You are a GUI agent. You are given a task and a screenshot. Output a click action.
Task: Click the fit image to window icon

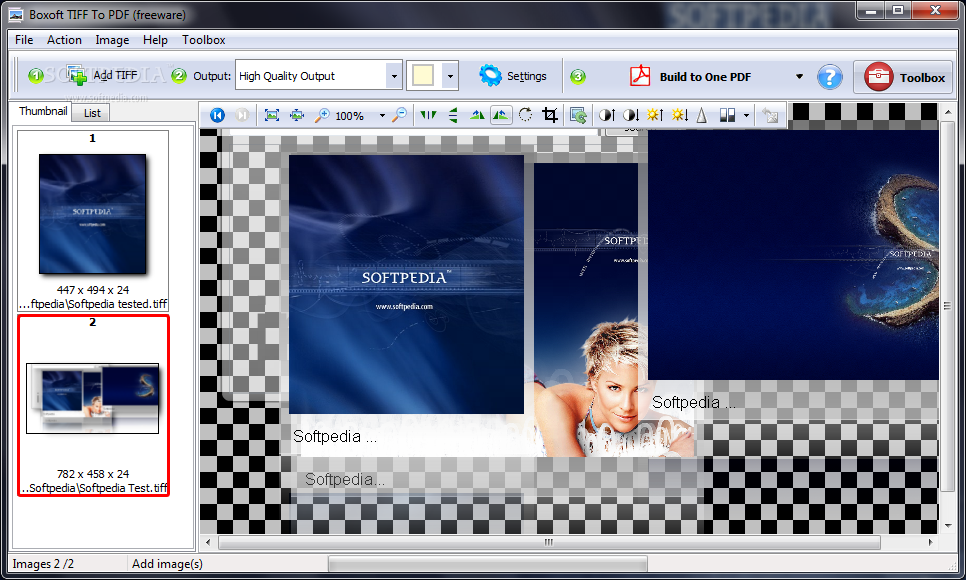(272, 115)
